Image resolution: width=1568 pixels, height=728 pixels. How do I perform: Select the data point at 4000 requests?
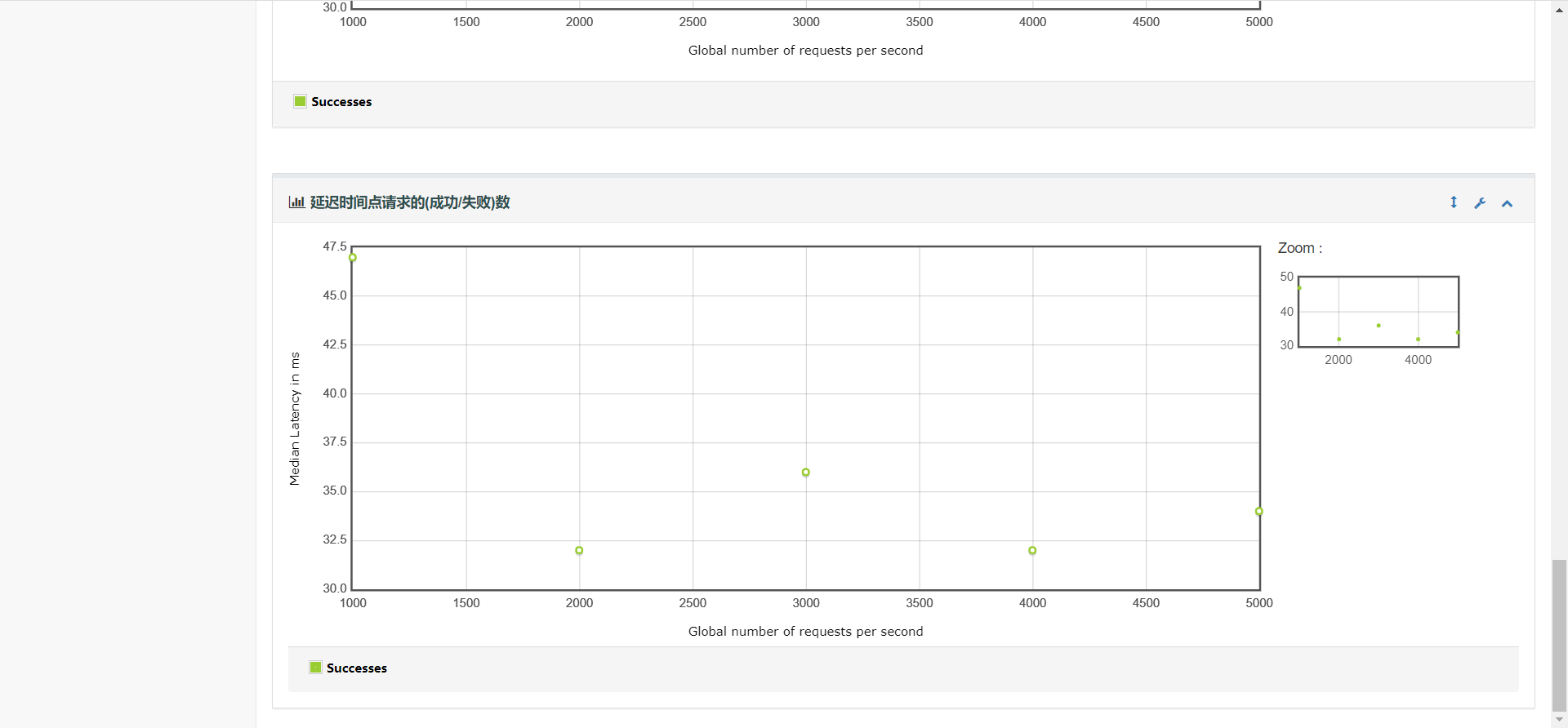1032,551
